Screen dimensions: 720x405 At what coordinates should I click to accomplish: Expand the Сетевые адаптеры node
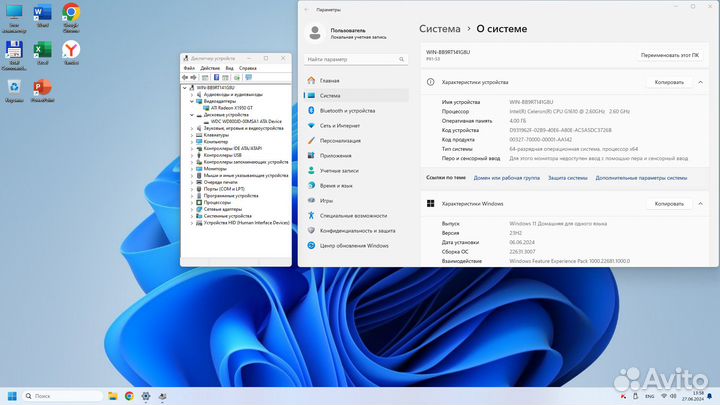click(x=192, y=209)
